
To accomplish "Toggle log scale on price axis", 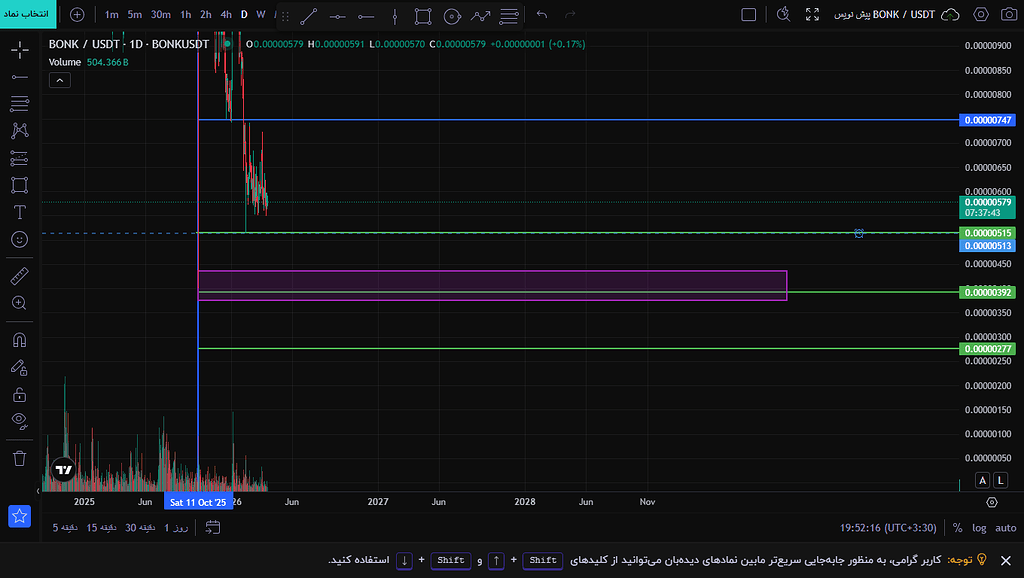I will tap(979, 528).
